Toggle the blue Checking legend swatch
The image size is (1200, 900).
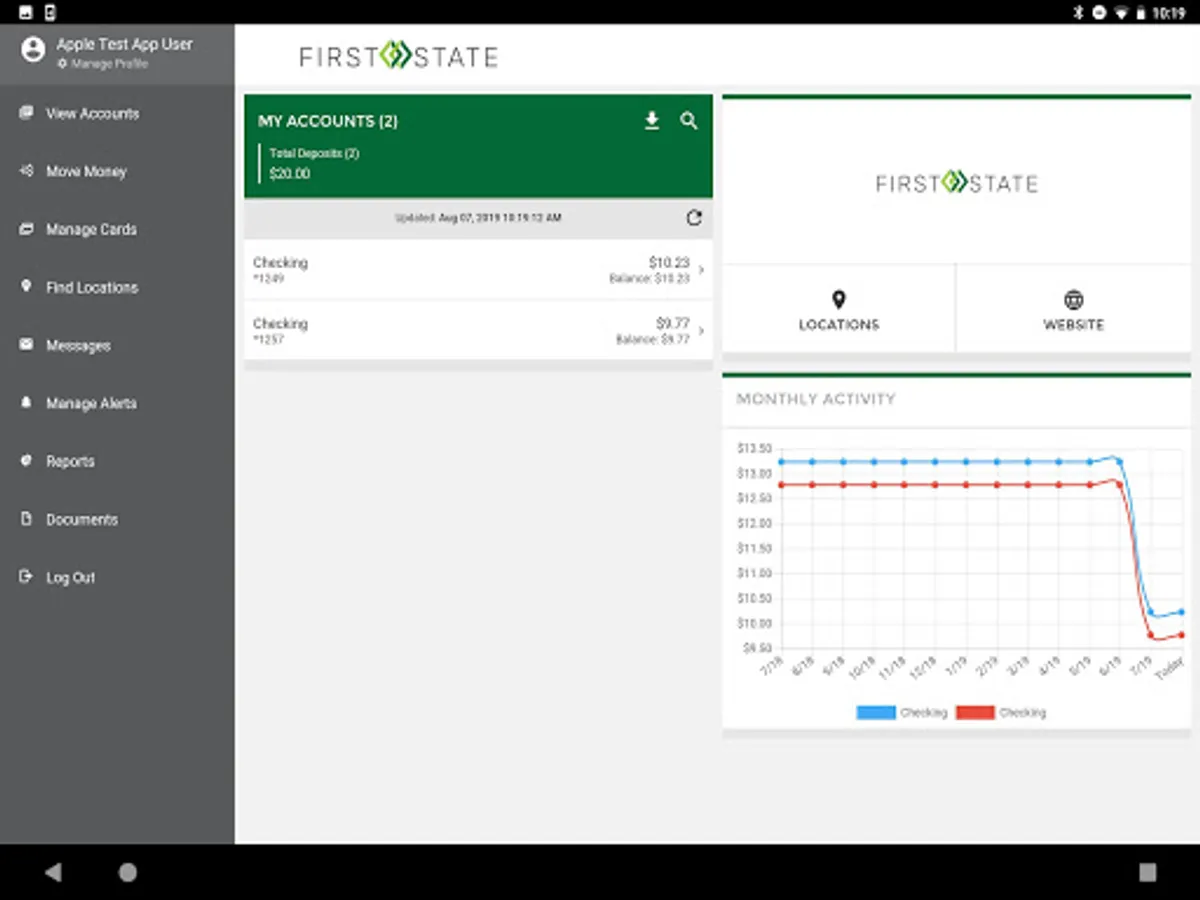[x=877, y=713]
